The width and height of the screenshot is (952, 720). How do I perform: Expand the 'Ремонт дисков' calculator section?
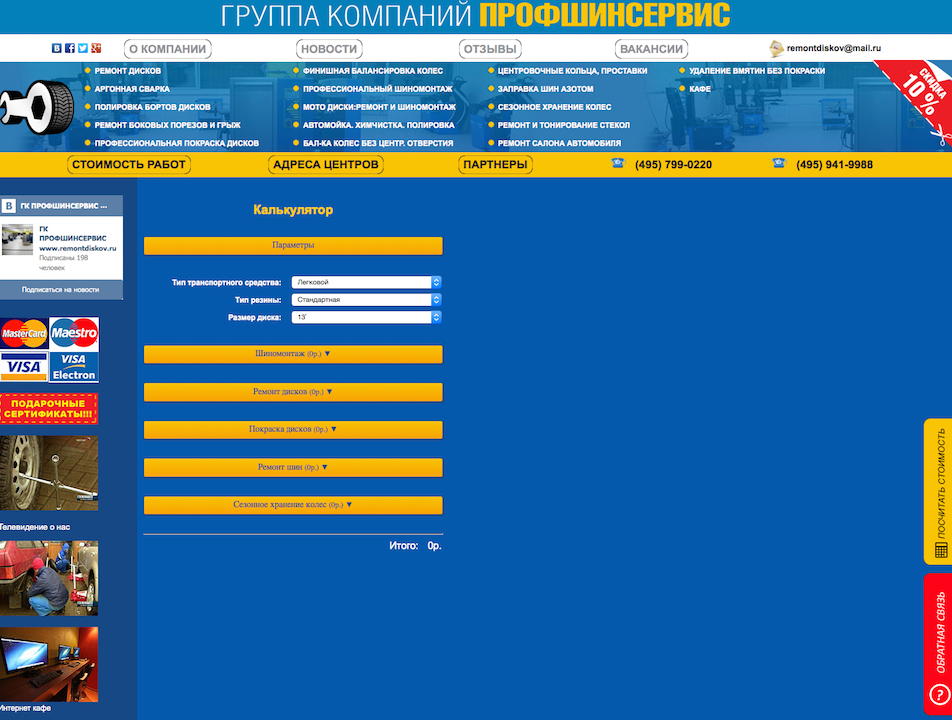coord(293,392)
